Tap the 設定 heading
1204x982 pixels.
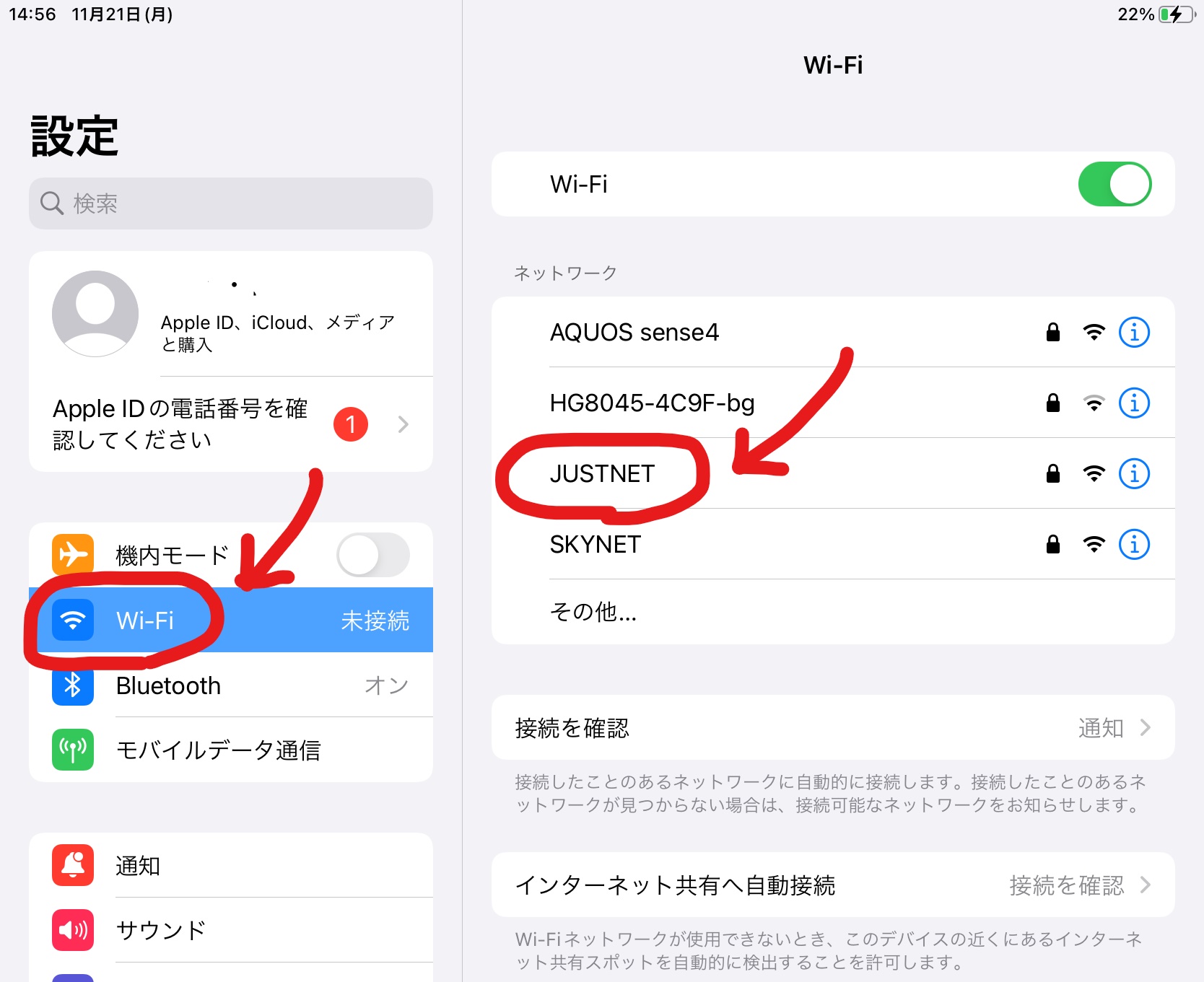[x=74, y=136]
